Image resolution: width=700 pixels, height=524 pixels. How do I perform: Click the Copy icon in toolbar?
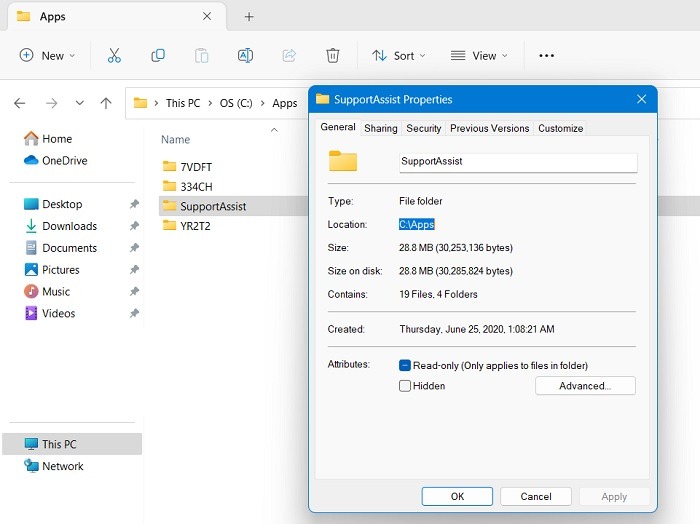point(158,56)
